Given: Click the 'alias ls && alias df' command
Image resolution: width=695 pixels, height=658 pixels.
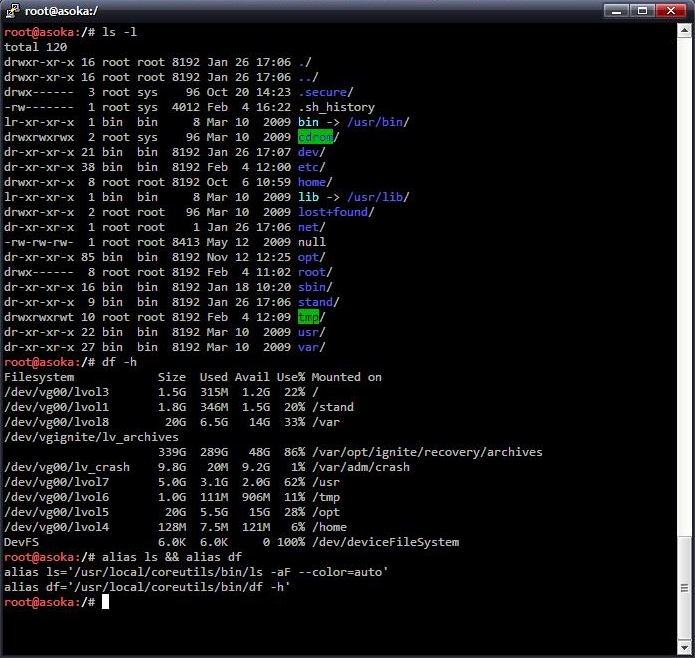Looking at the screenshot, I should [172, 557].
